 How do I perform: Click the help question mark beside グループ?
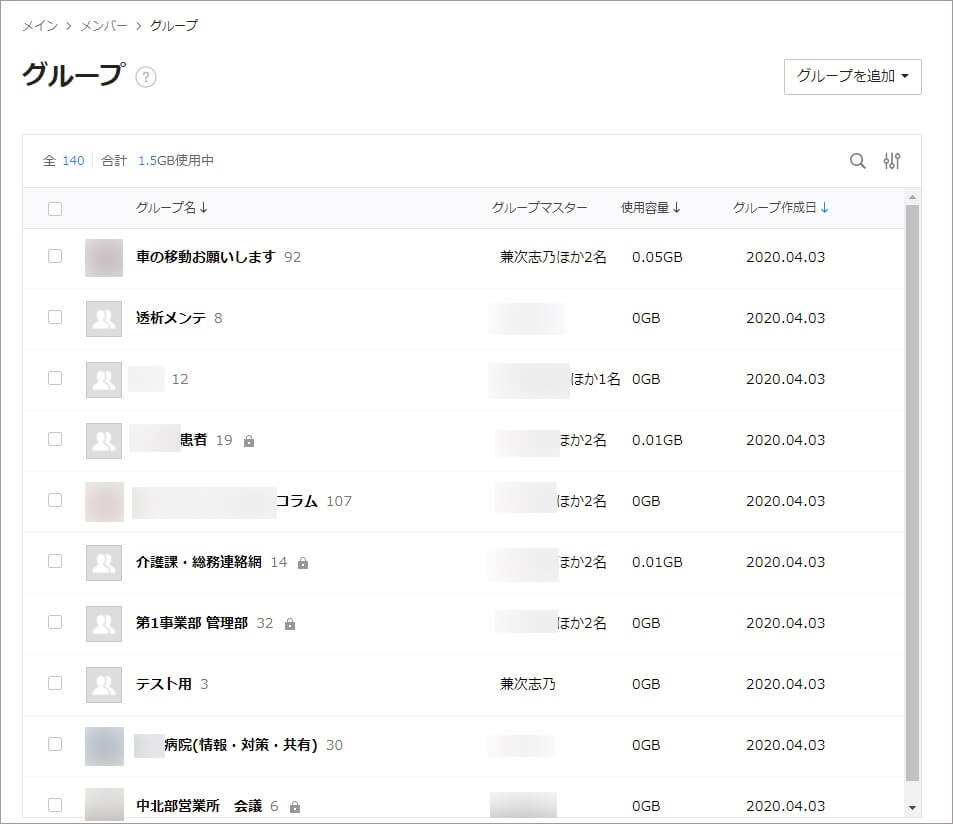[x=146, y=77]
